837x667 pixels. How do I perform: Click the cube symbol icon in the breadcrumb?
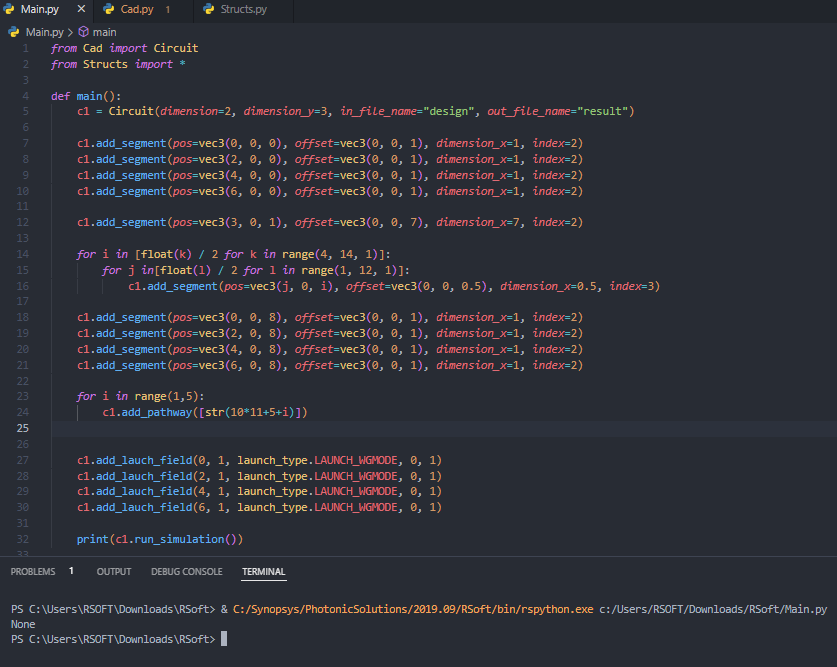(x=84, y=32)
